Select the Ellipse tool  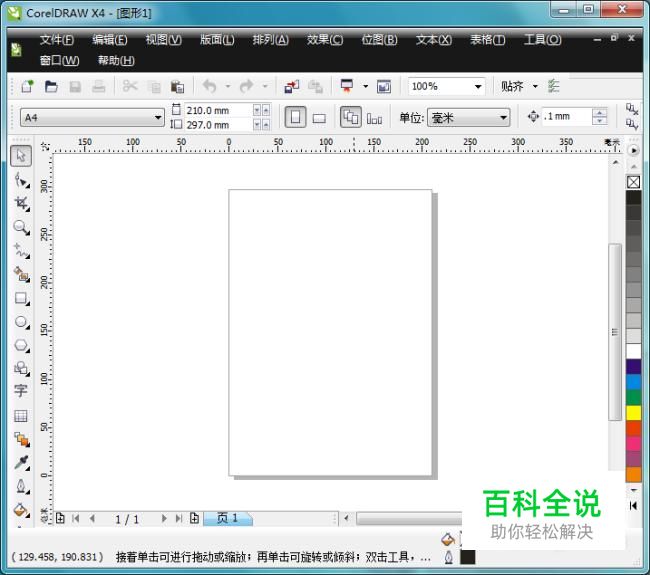click(x=21, y=322)
